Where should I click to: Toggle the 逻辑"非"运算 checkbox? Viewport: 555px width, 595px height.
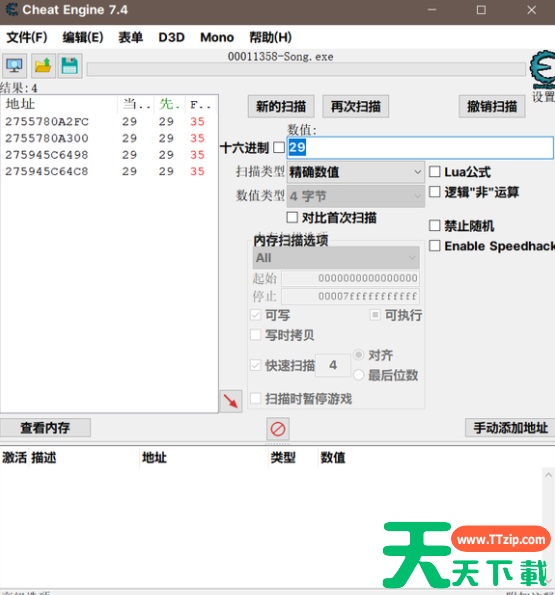[434, 192]
